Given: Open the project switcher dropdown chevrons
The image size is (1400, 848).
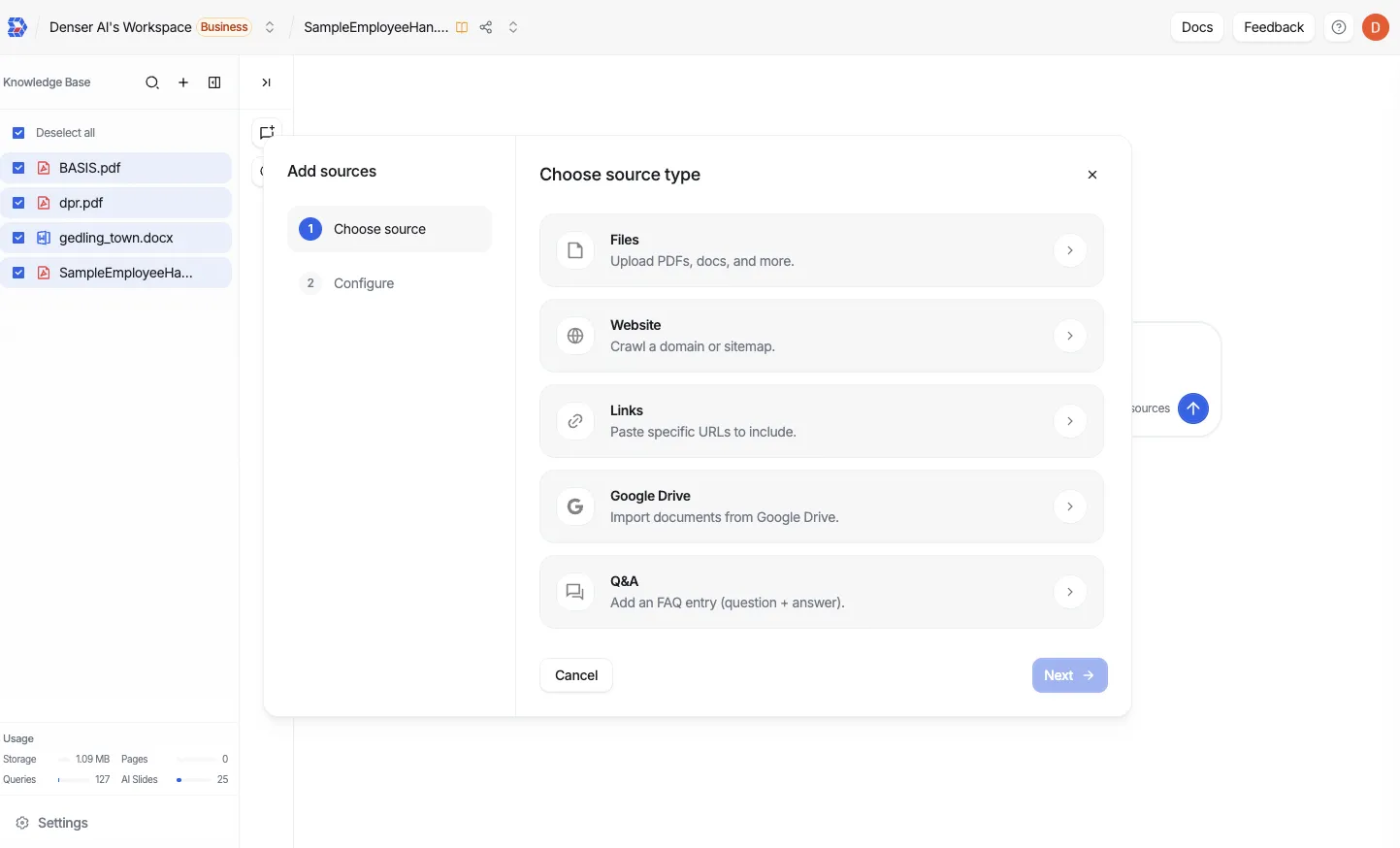Looking at the screenshot, I should pyautogui.click(x=513, y=27).
